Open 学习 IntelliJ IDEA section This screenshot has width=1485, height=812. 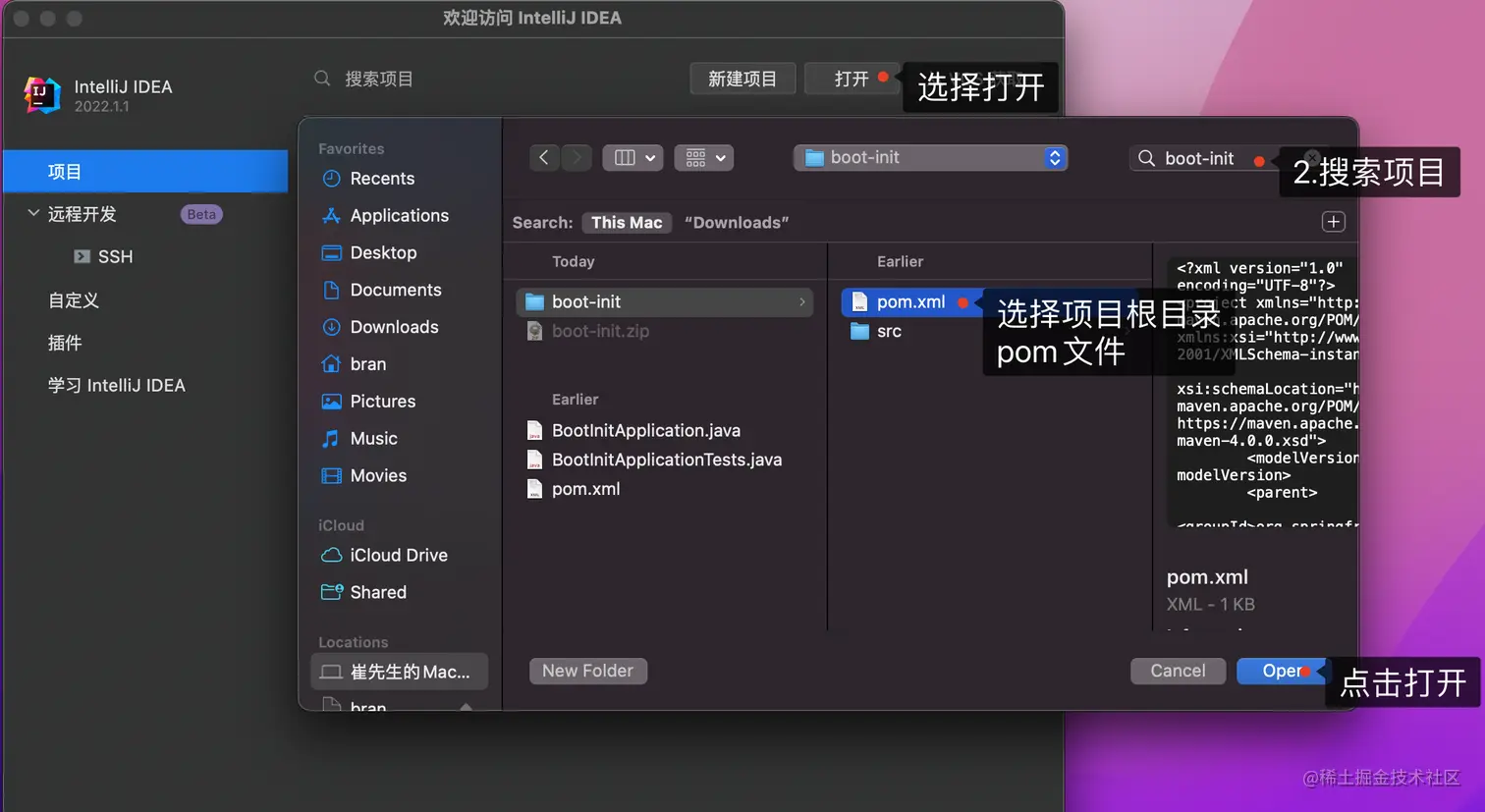(x=117, y=385)
